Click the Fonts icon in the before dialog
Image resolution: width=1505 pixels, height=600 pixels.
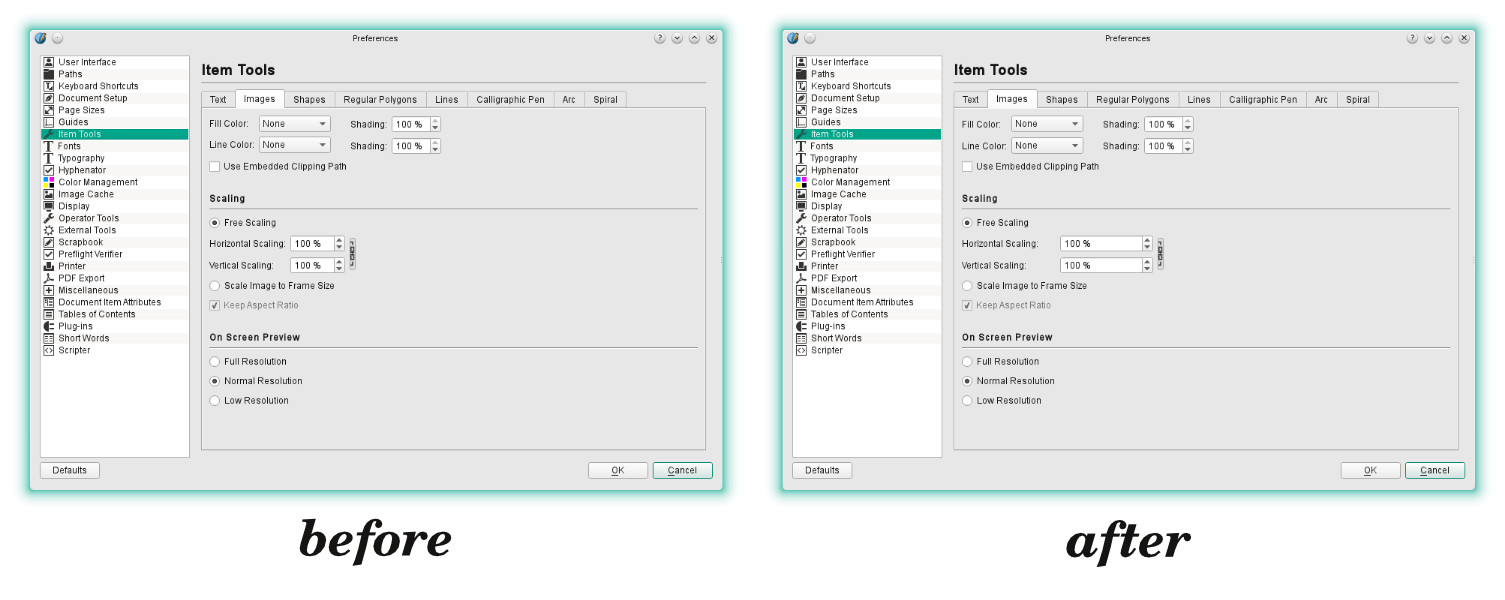48,146
